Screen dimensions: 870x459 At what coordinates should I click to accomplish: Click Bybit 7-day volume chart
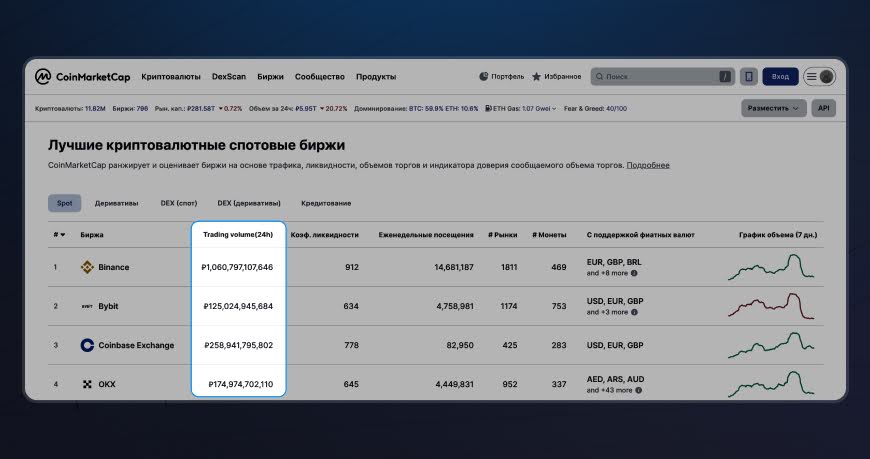coord(771,306)
